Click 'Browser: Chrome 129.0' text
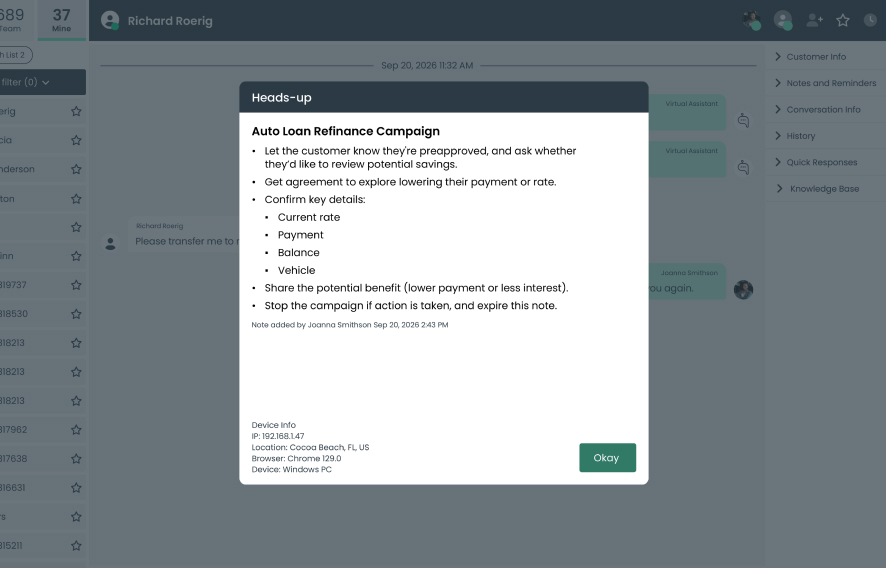886x568 pixels. click(x=296, y=458)
